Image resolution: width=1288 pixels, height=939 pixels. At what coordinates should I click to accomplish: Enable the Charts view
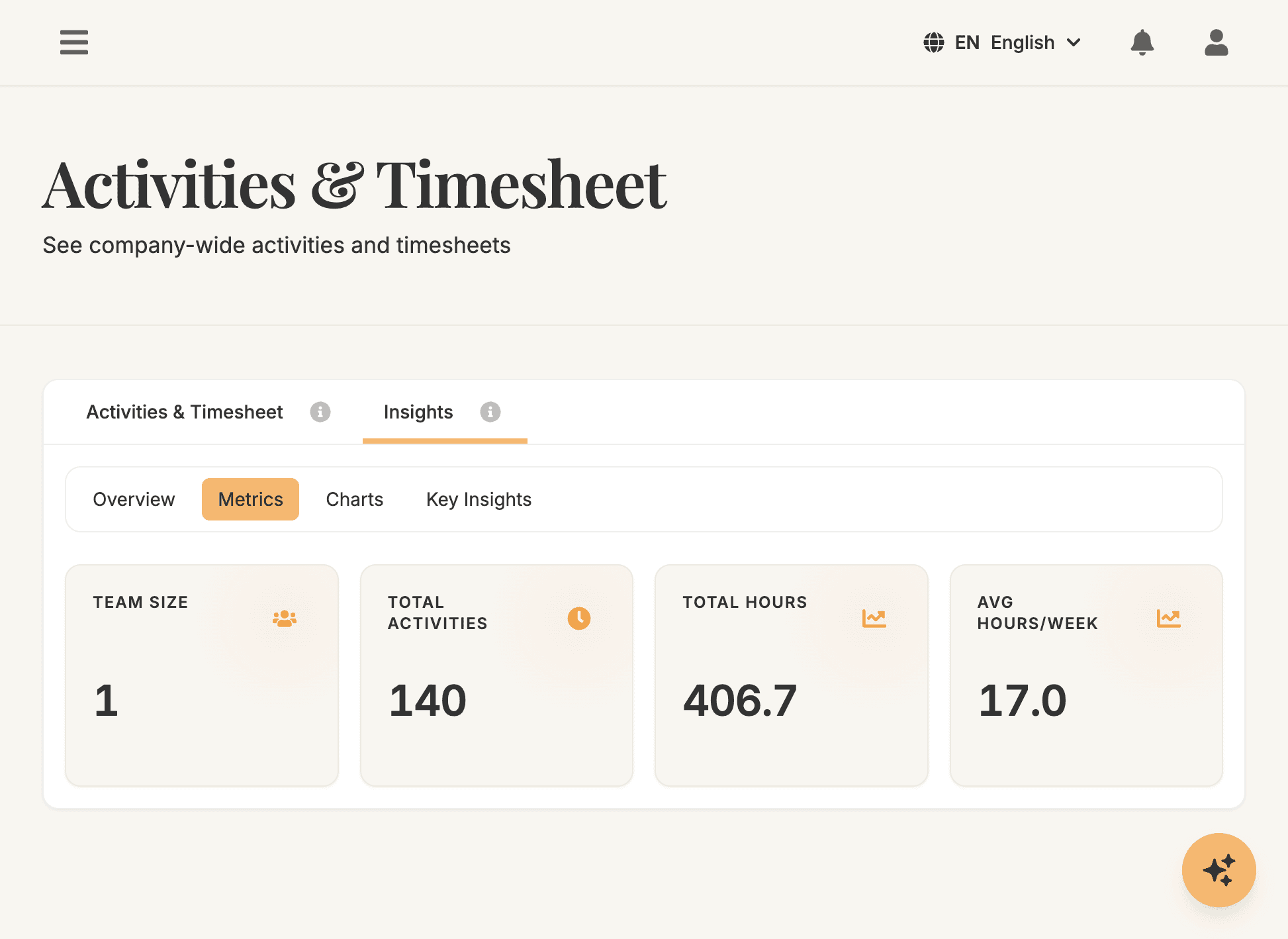click(354, 499)
